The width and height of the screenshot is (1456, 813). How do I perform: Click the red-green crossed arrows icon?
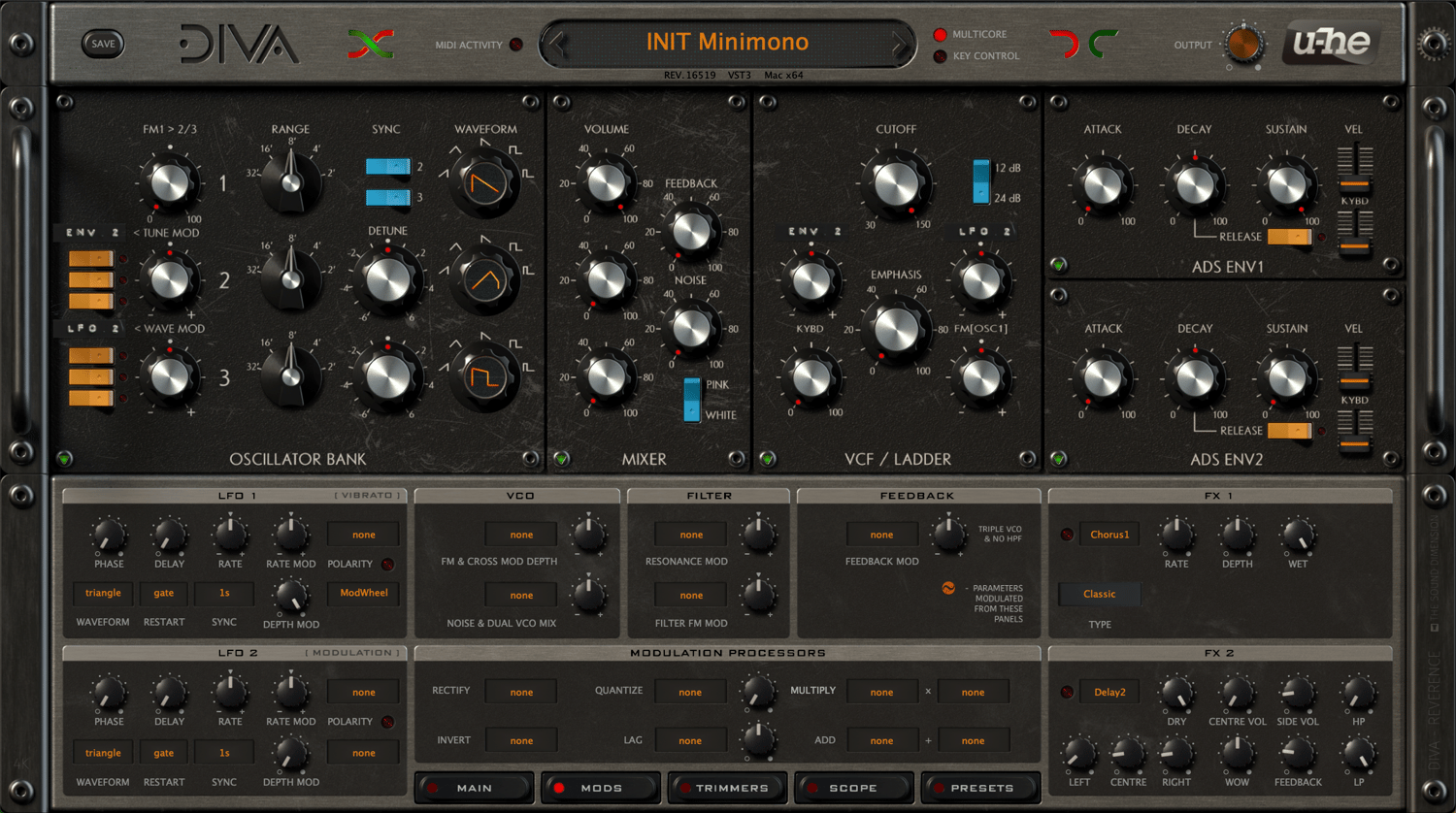[x=371, y=44]
